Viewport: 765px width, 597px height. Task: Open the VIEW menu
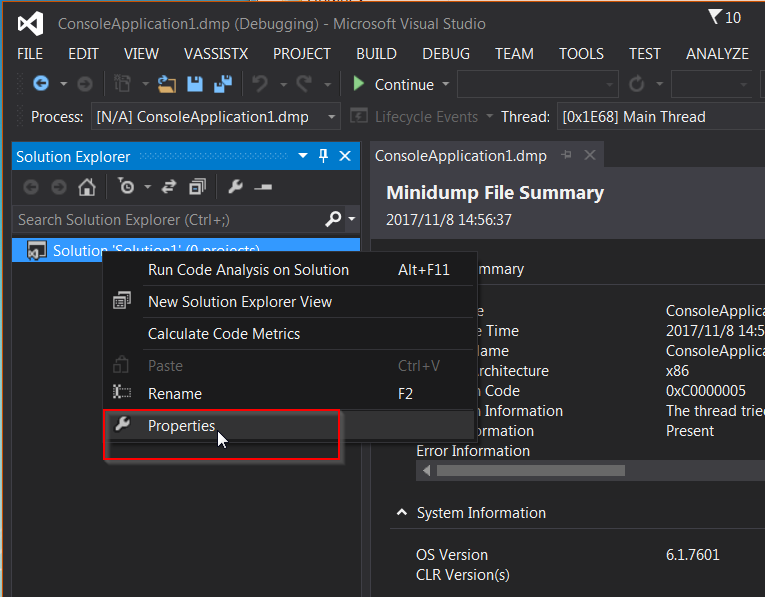point(141,54)
